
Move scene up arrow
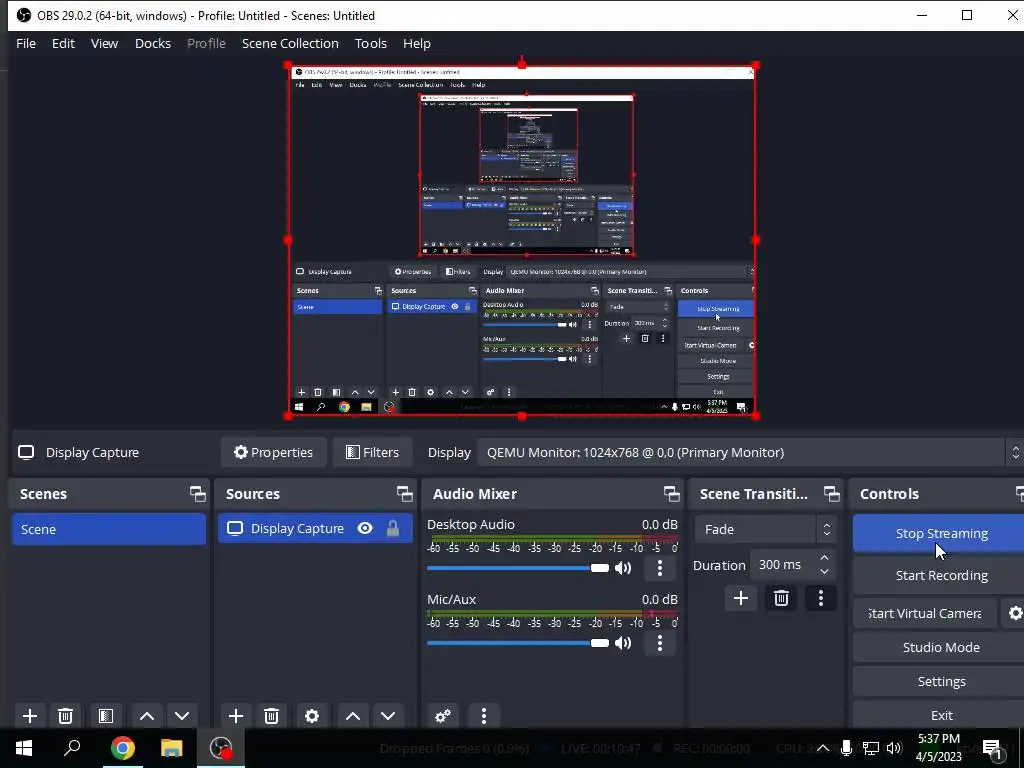click(147, 716)
